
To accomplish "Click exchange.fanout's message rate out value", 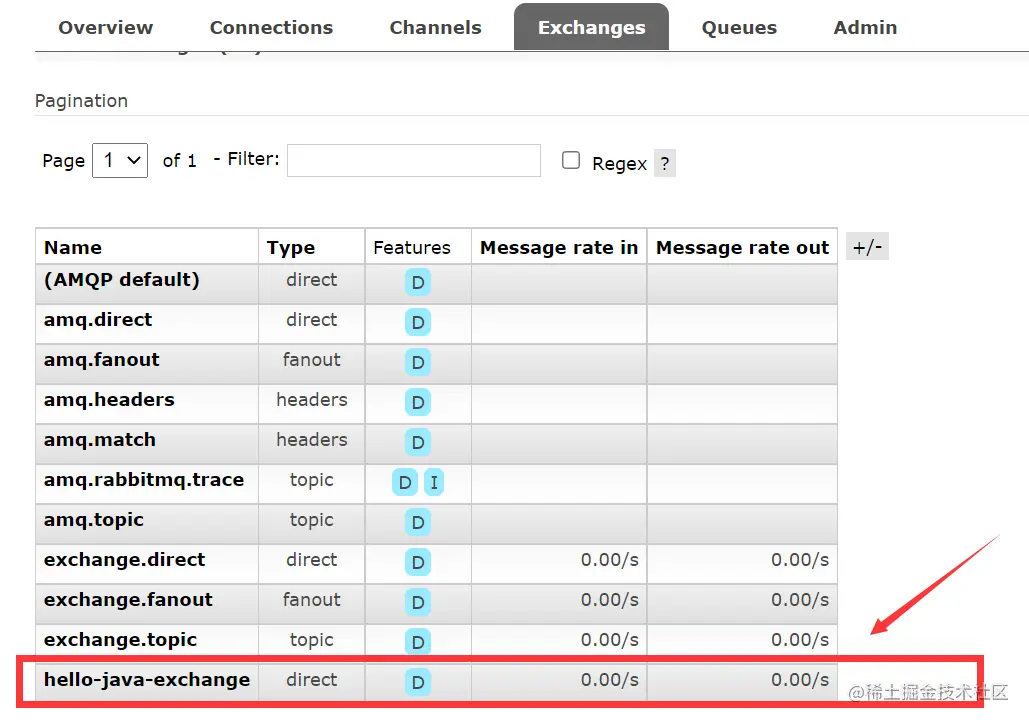I will 800,600.
